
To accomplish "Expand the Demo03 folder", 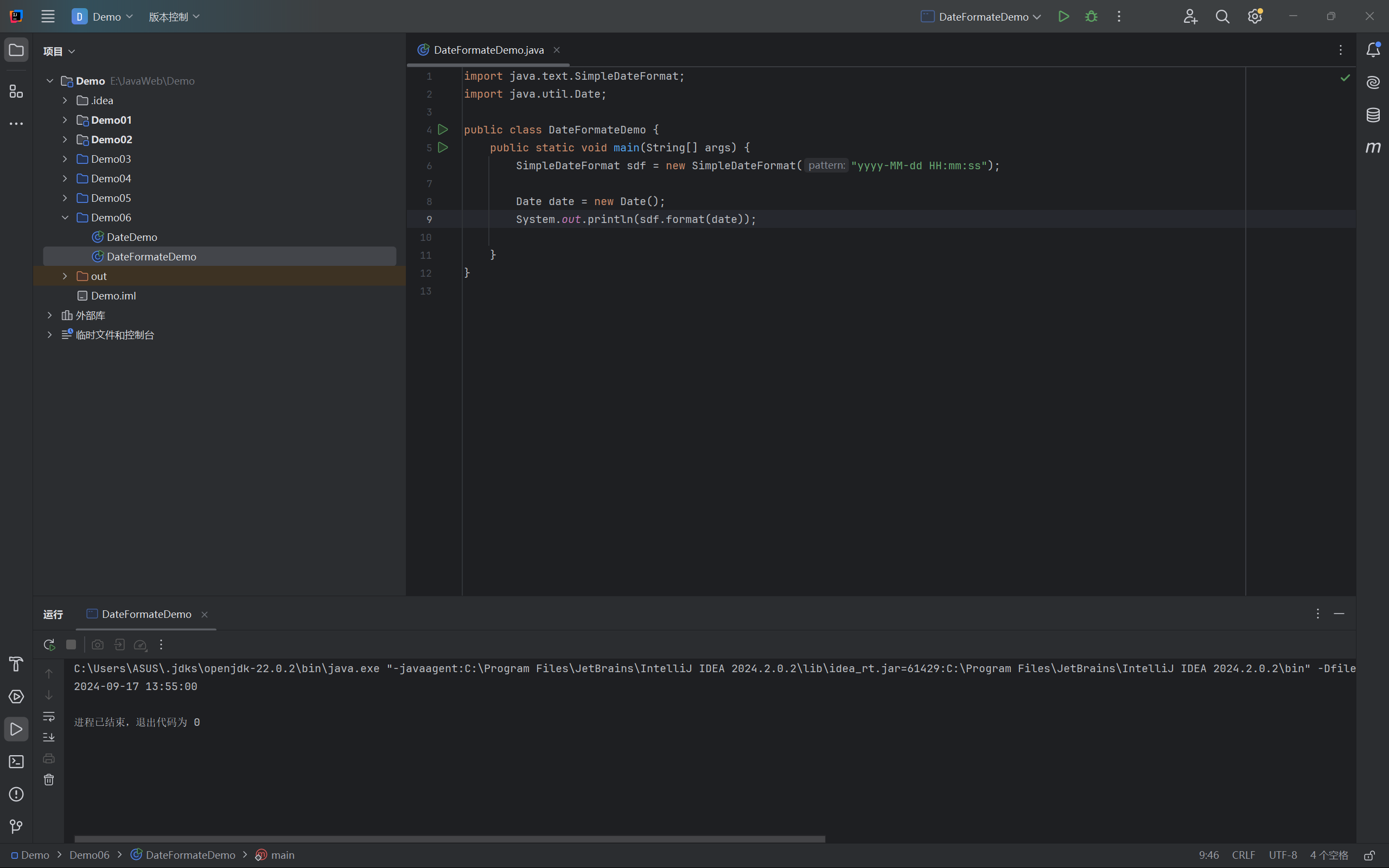I will tap(65, 159).
